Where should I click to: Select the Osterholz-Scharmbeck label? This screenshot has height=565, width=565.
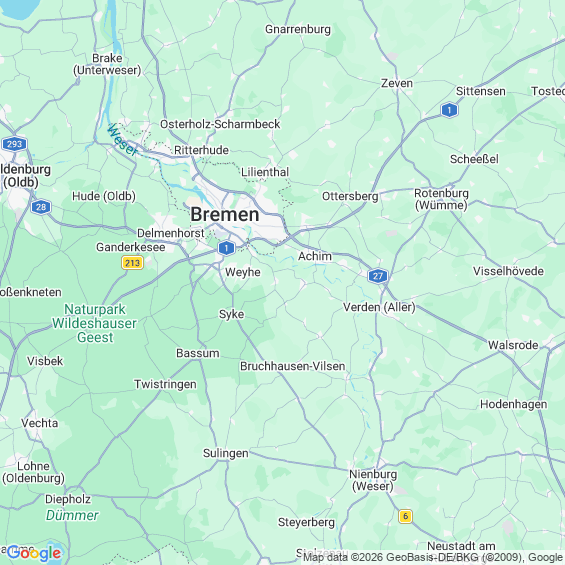[220, 124]
